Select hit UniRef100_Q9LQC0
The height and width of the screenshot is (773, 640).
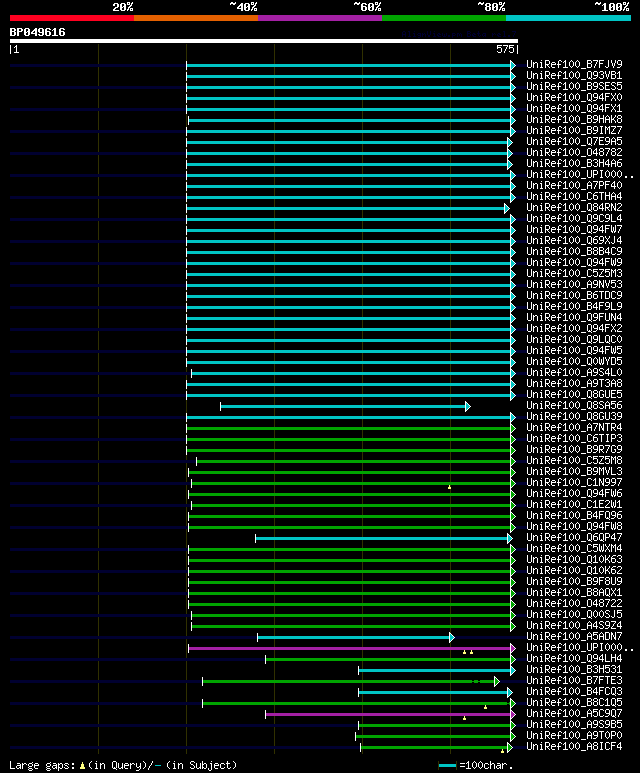pyautogui.click(x=574, y=340)
